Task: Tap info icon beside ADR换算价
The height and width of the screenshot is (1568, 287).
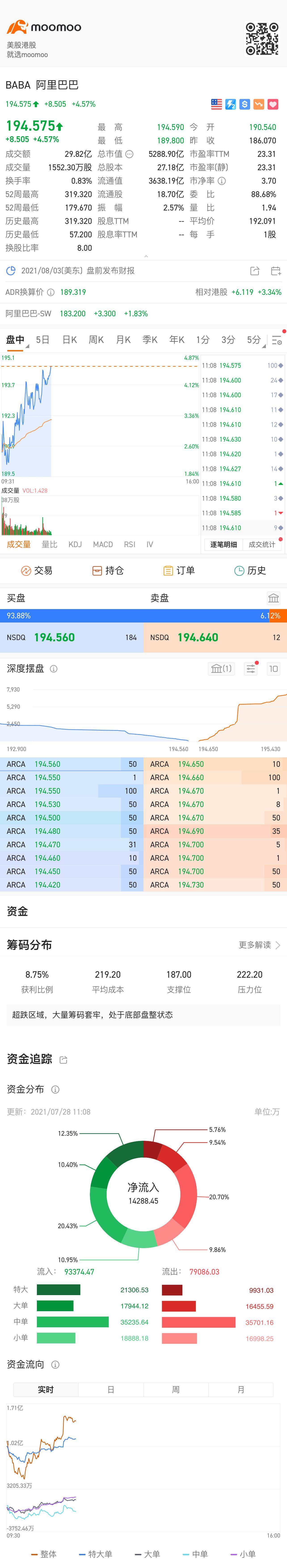Action: coord(51,292)
